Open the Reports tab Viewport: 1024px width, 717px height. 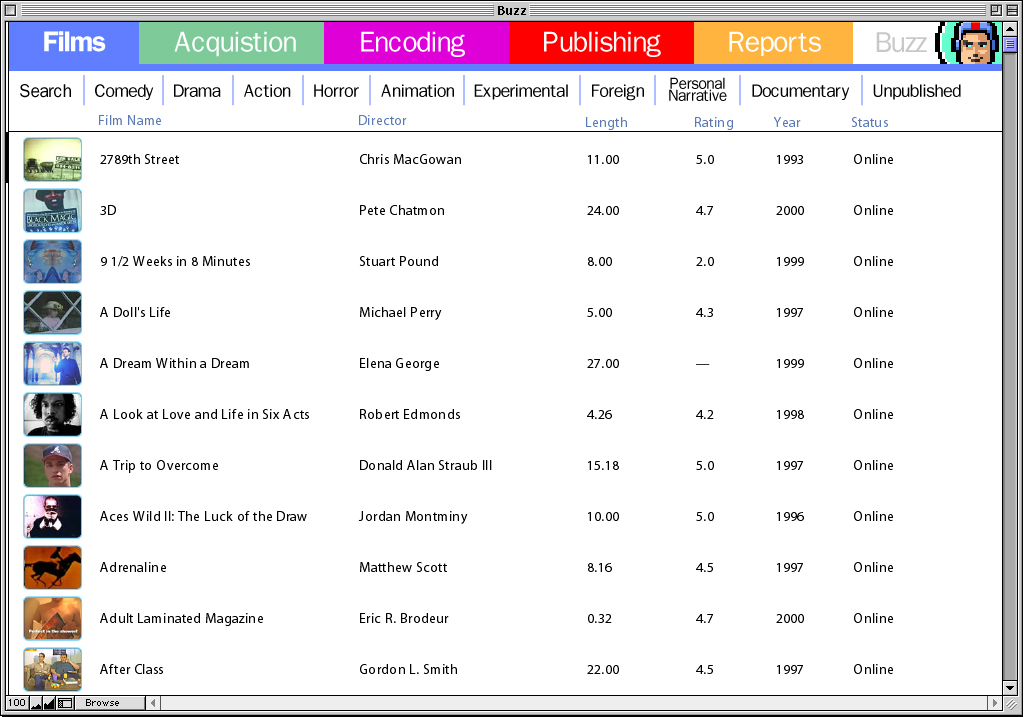773,42
